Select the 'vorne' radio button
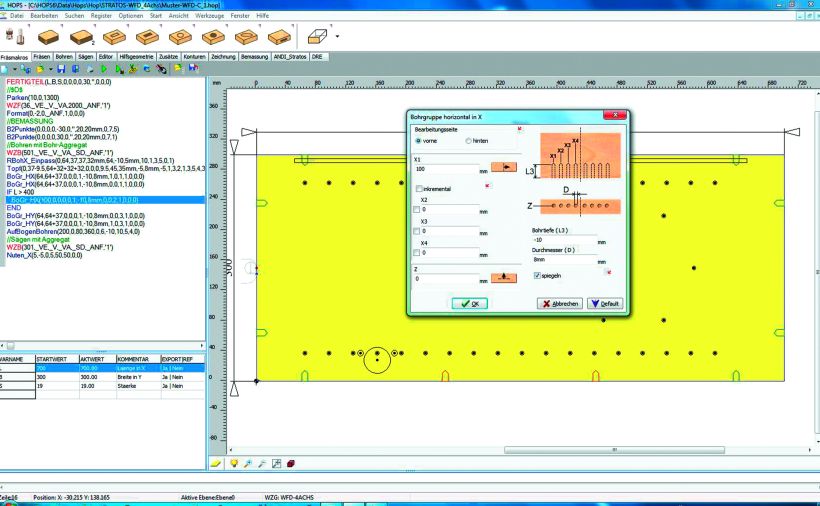Screen dimensions: 820x506 pos(418,141)
